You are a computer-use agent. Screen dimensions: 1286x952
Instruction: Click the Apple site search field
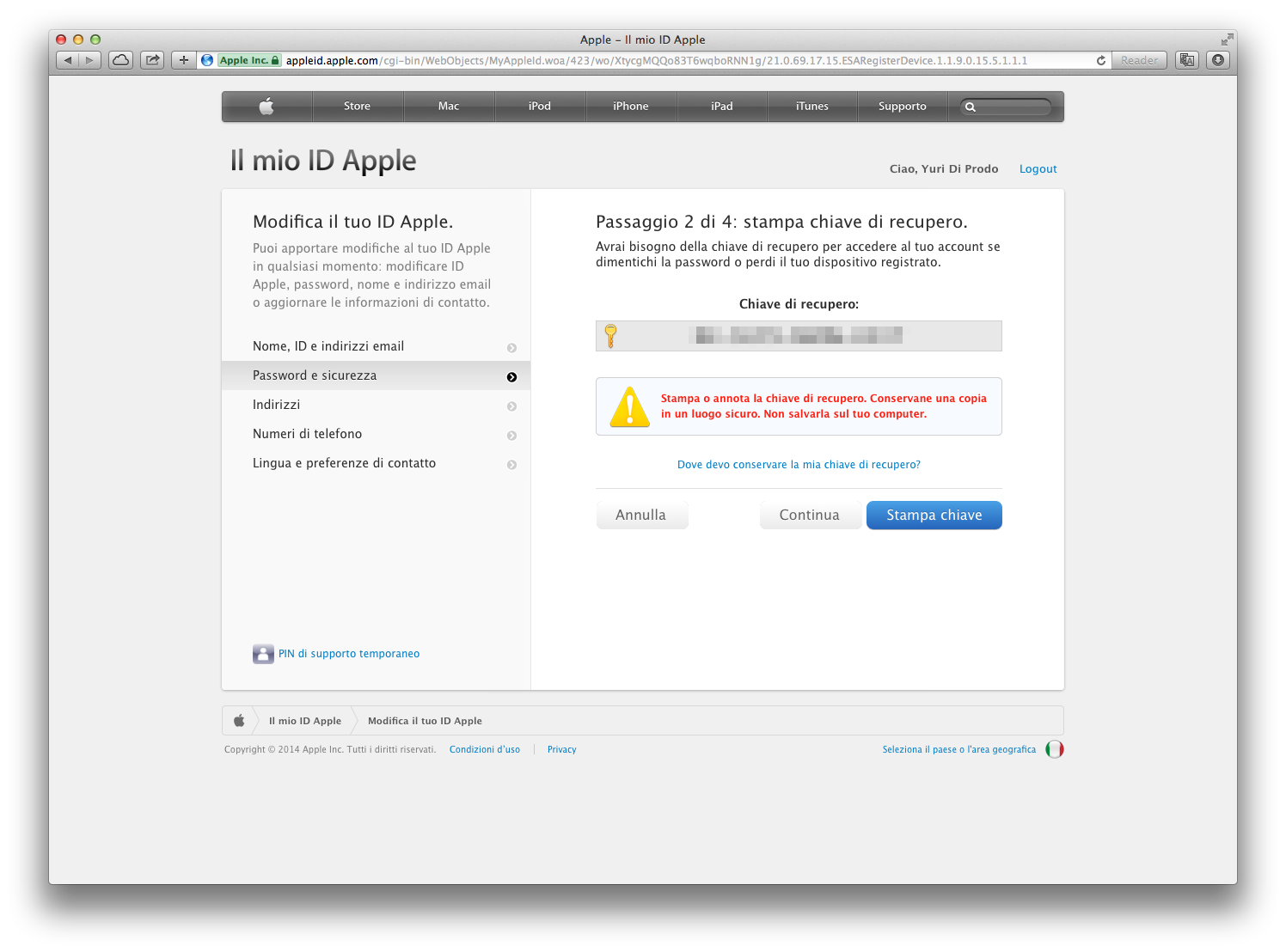point(1006,107)
